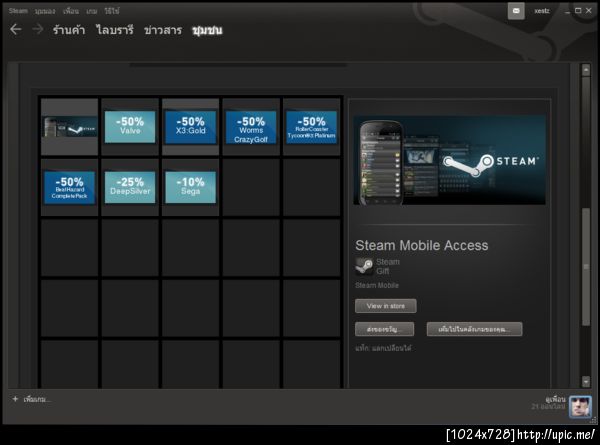The image size is (600, 445).
Task: Open the friends list avatar
Action: click(x=580, y=407)
